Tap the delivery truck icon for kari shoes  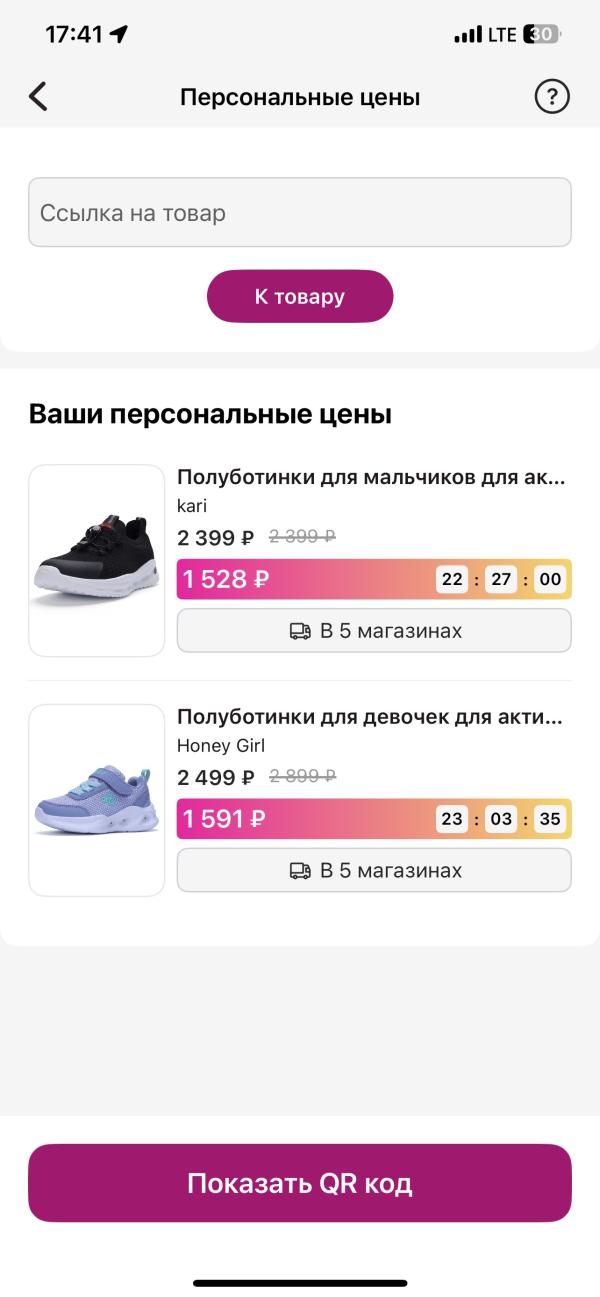coord(300,631)
